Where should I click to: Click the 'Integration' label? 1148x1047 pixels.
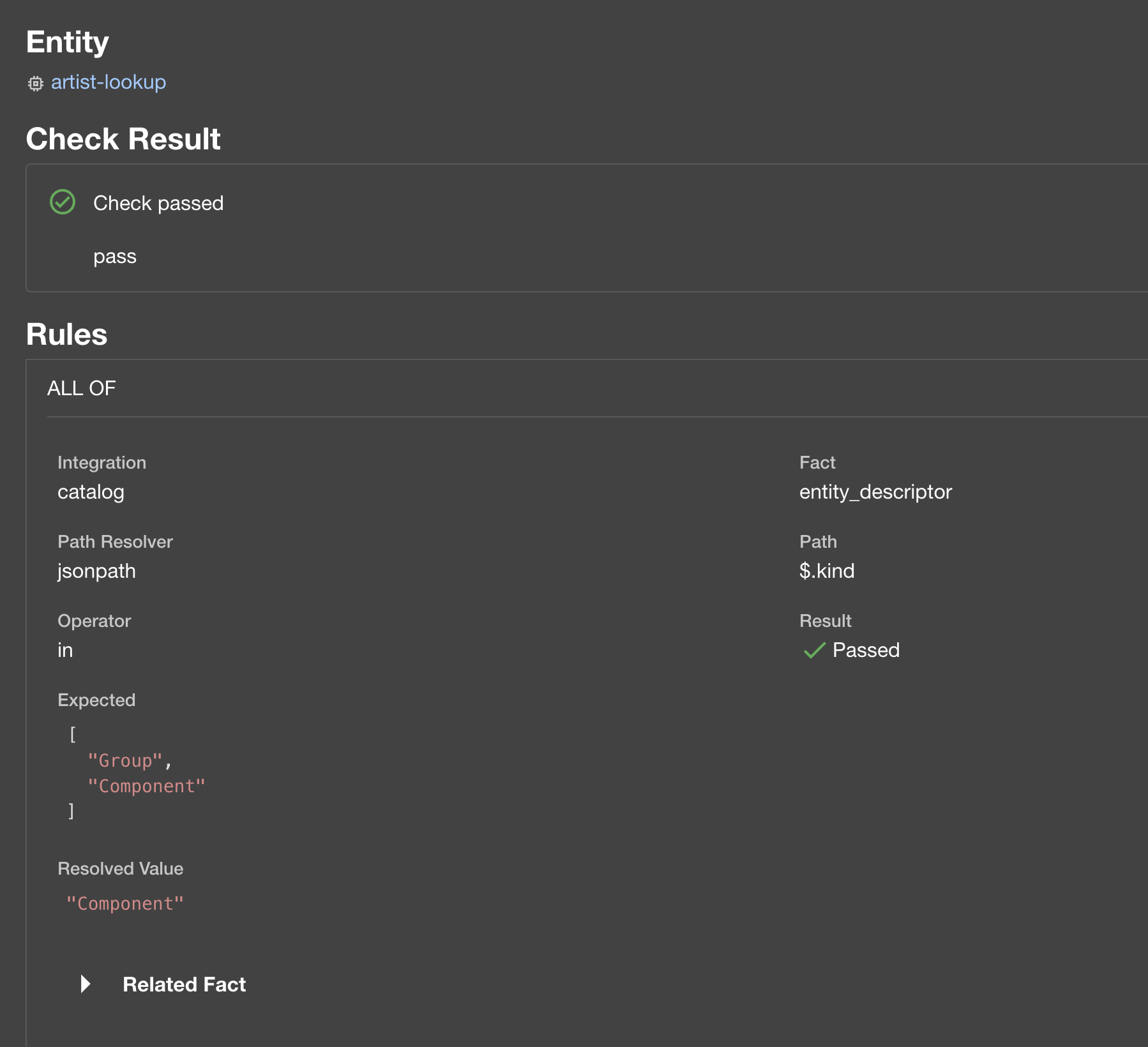tap(102, 463)
